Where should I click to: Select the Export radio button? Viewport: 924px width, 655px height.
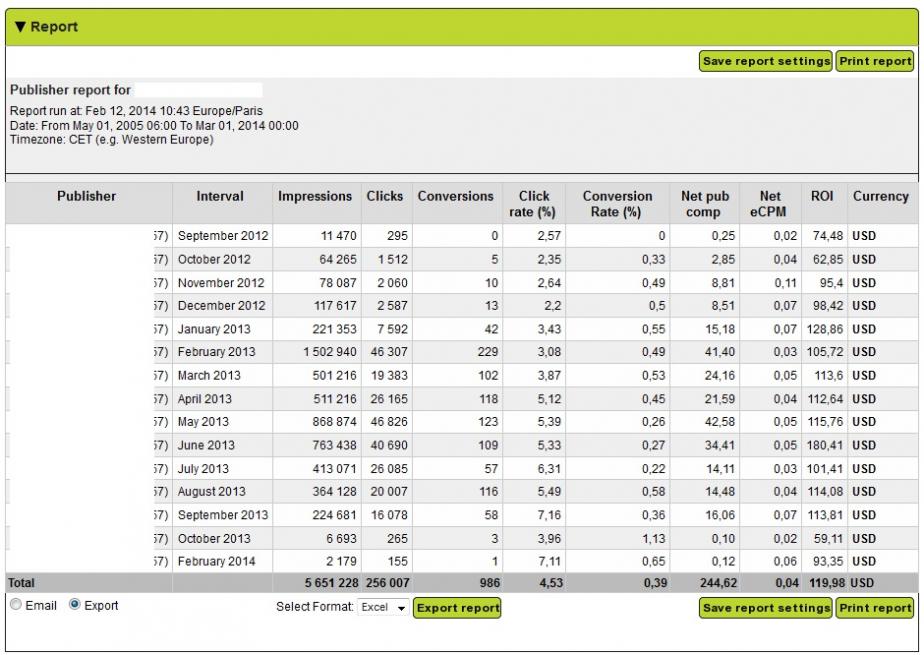click(x=75, y=605)
